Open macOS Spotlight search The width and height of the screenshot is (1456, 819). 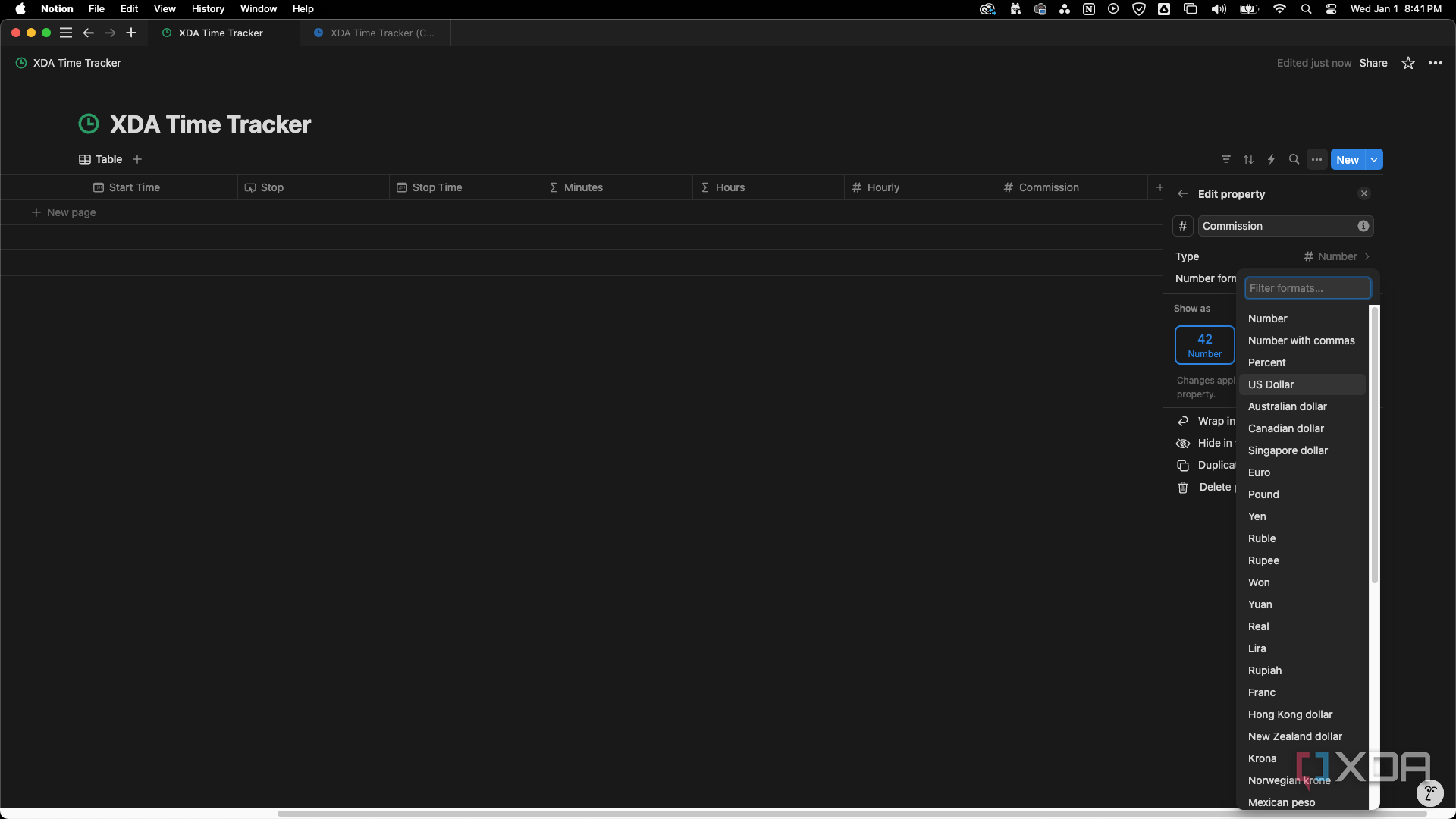[x=1306, y=9]
